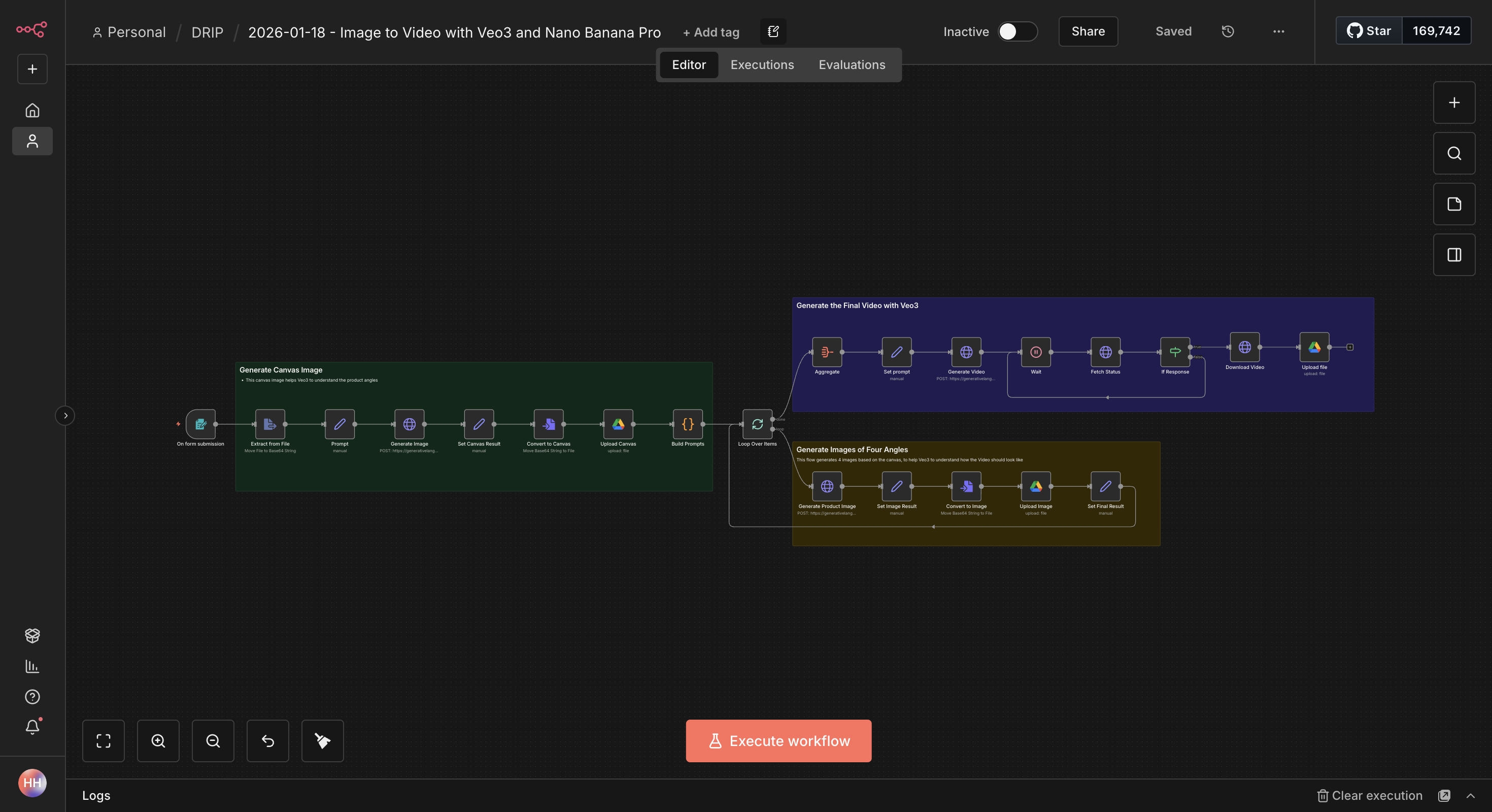
Task: Expand the Logs panel with chevron
Action: tap(1471, 796)
